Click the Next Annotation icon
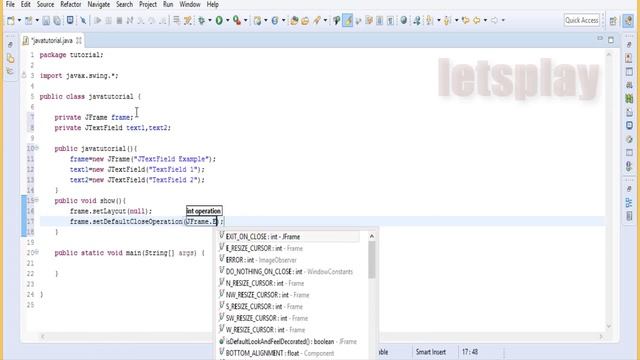 coord(429,20)
